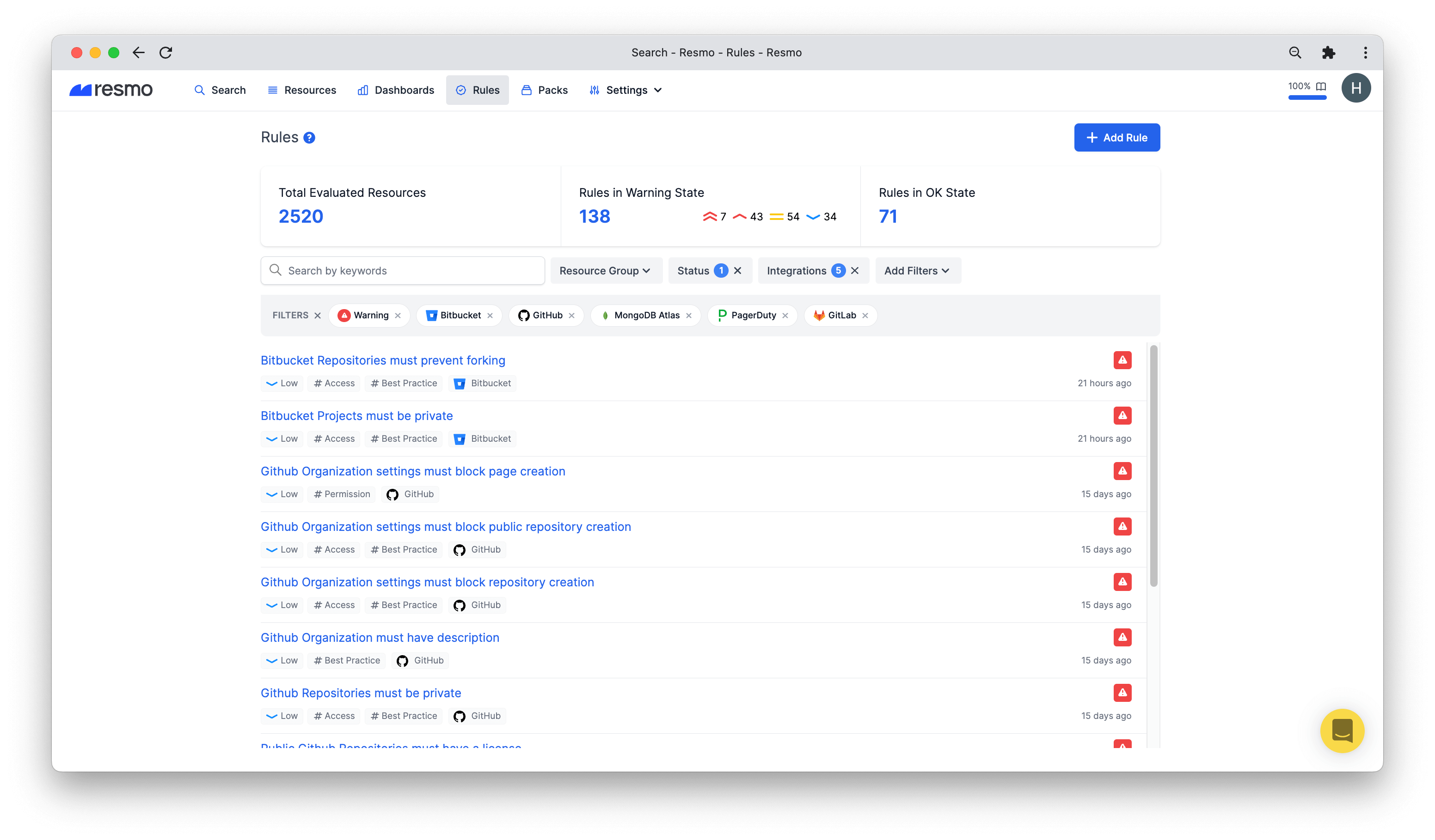
Task: Click the Add Rule button
Action: (x=1116, y=138)
